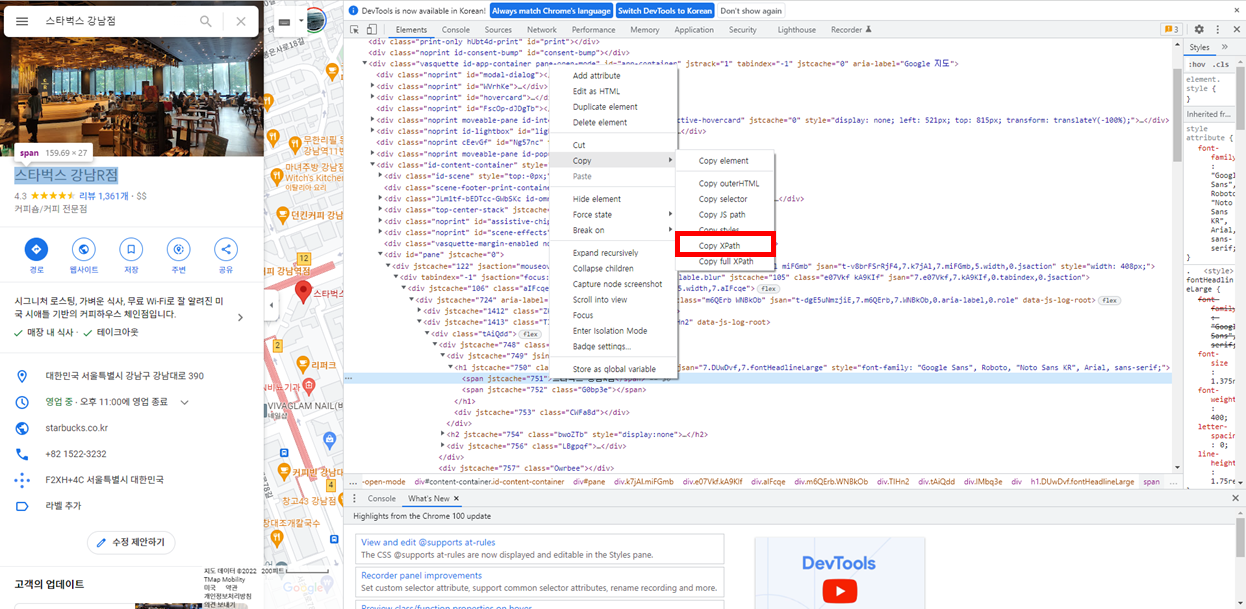The image size is (1246, 609).
Task: Open DevTools three-dot customize menu
Action: [x=1216, y=30]
